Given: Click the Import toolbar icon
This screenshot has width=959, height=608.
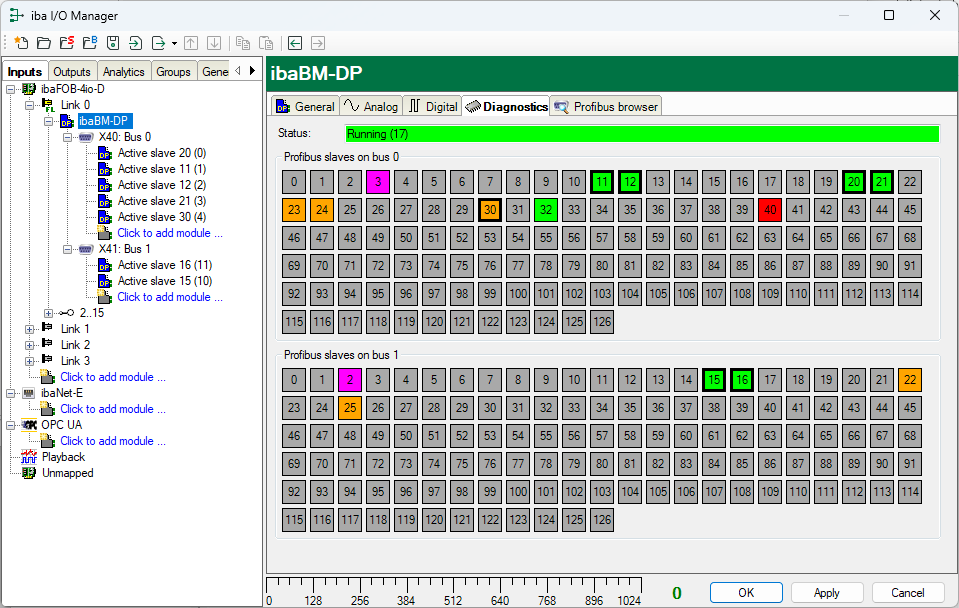Looking at the screenshot, I should tap(135, 43).
